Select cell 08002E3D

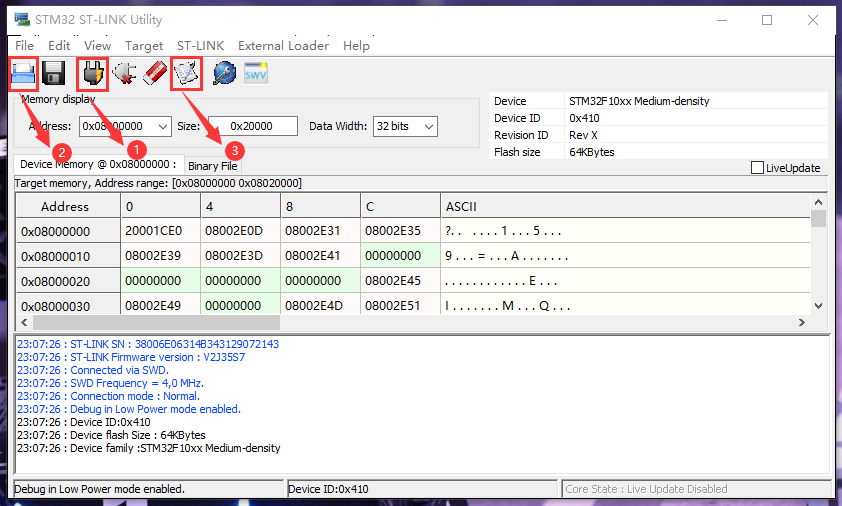(x=241, y=256)
